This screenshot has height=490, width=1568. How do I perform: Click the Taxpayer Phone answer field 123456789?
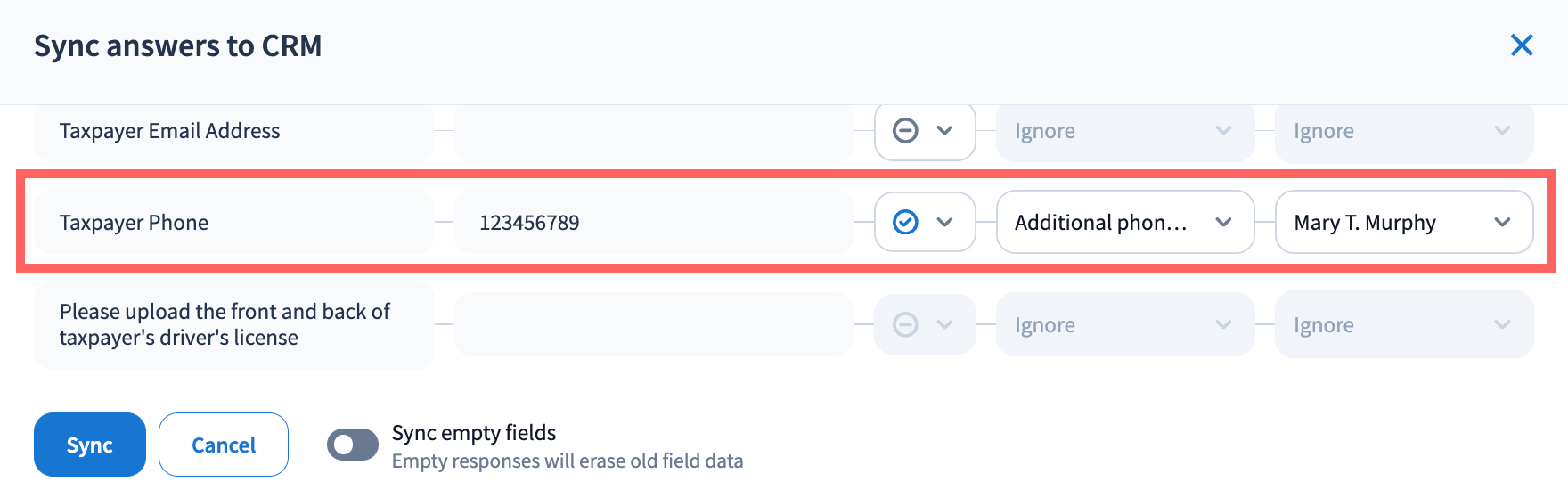point(653,222)
